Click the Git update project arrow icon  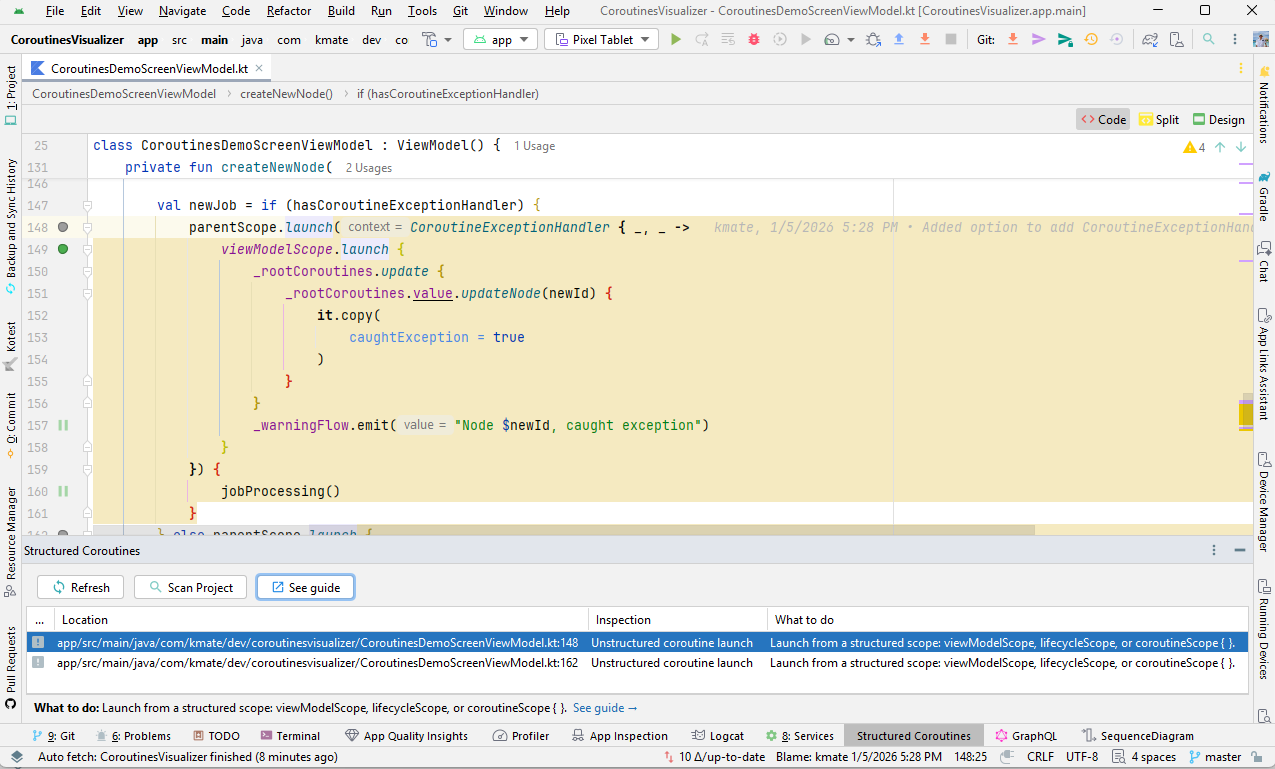click(x=1013, y=40)
